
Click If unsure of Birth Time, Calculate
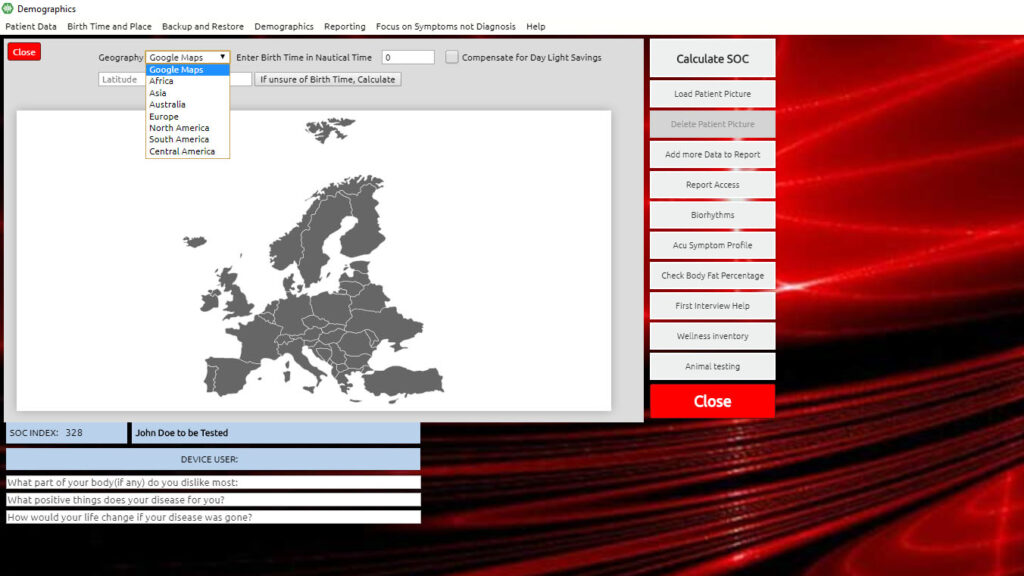click(328, 79)
